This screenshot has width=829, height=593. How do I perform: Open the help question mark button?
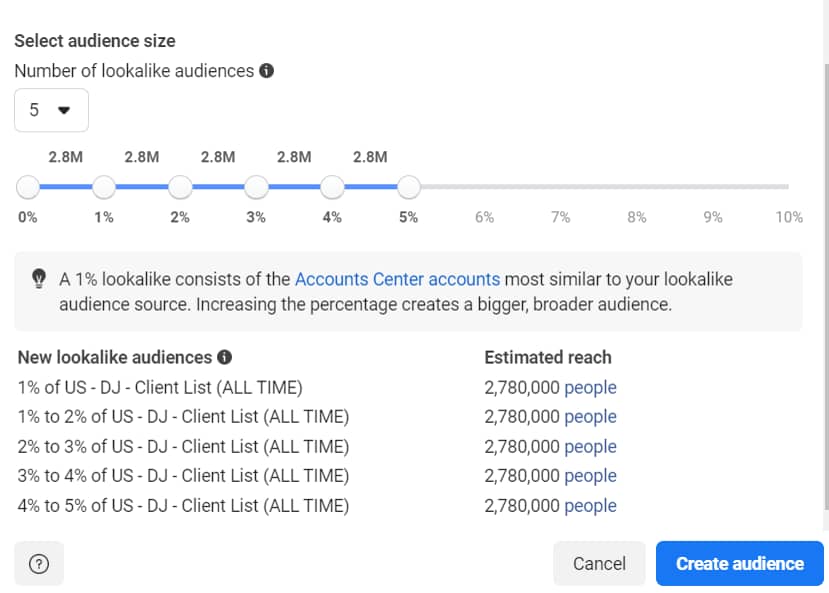pyautogui.click(x=39, y=563)
